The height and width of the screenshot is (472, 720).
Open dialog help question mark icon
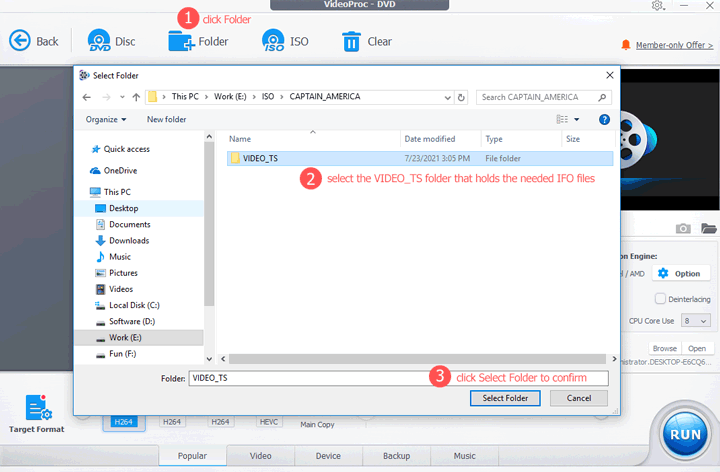pos(604,119)
